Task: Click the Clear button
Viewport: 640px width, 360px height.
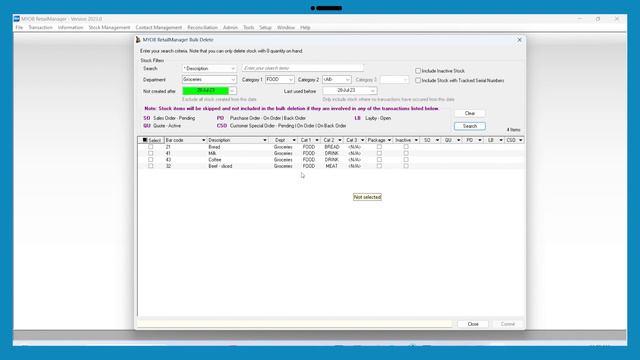Action: (x=470, y=113)
